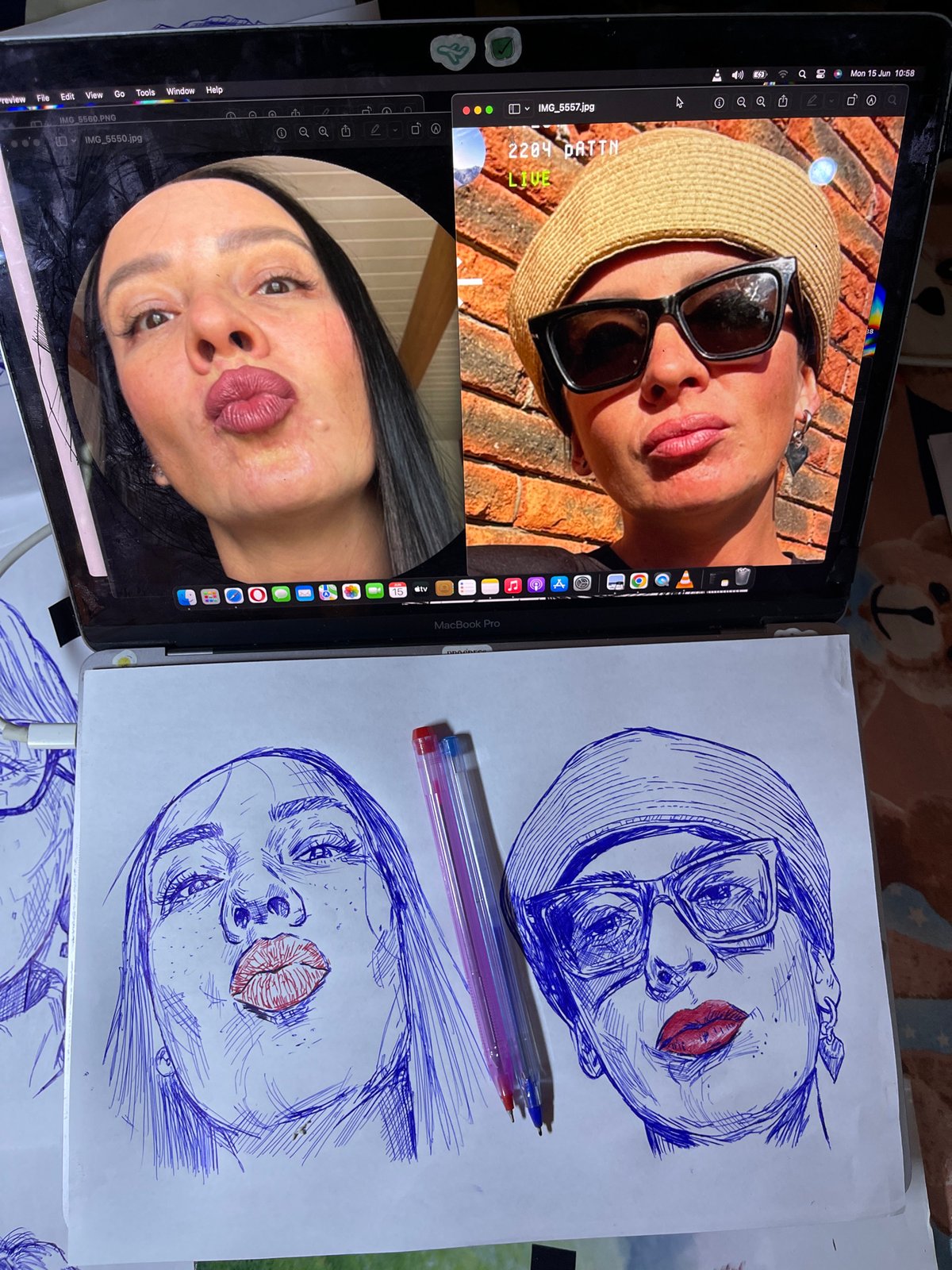Launch Google Chrome from the Dock
This screenshot has width=952, height=1270.
pyautogui.click(x=639, y=581)
